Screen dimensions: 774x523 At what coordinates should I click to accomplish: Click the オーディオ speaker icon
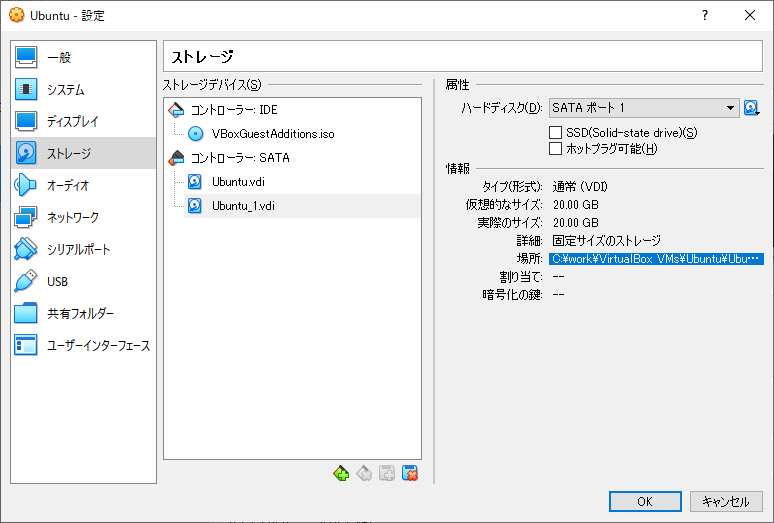point(26,186)
